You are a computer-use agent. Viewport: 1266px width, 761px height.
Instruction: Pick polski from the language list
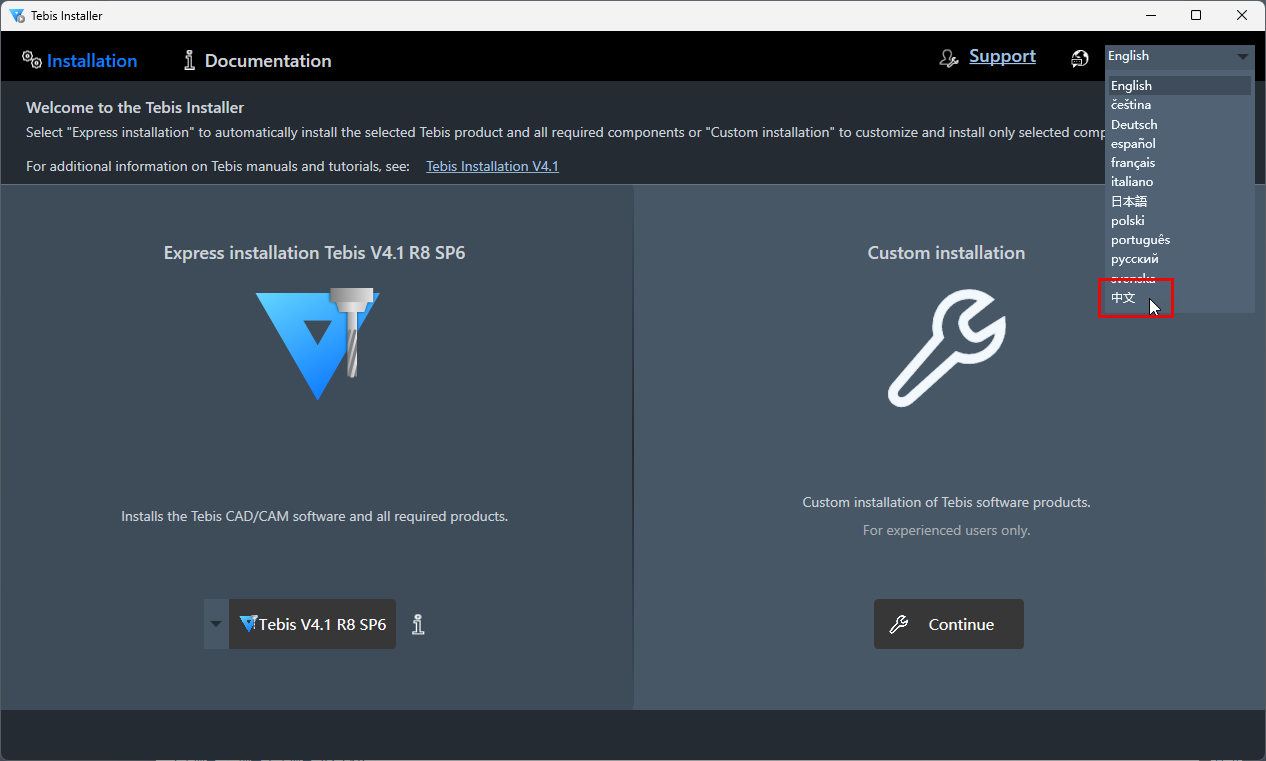pyautogui.click(x=1179, y=221)
